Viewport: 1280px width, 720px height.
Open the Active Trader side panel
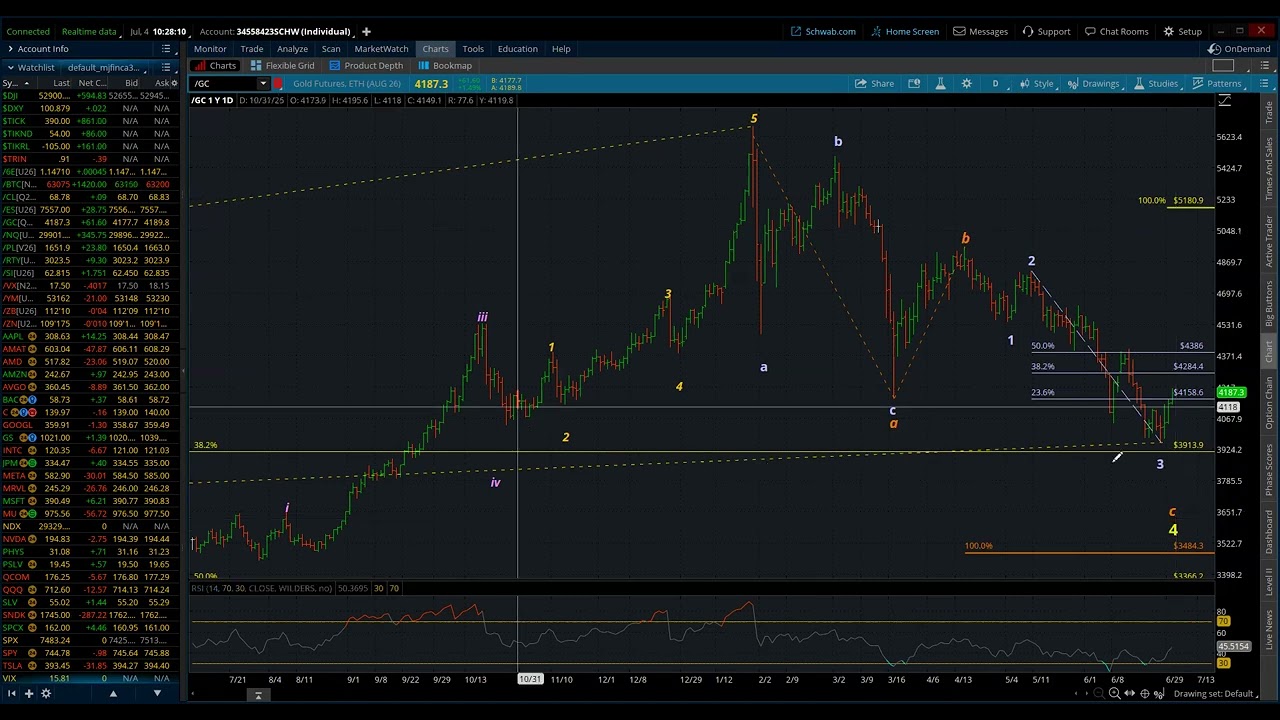coord(1270,241)
